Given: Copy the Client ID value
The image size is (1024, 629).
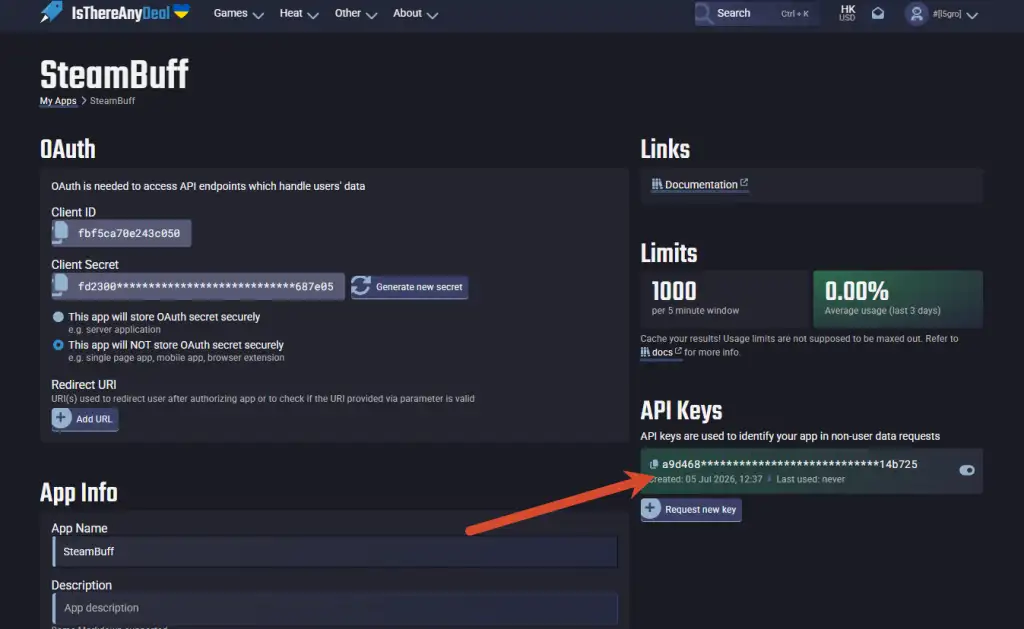Looking at the screenshot, I should tap(60, 233).
